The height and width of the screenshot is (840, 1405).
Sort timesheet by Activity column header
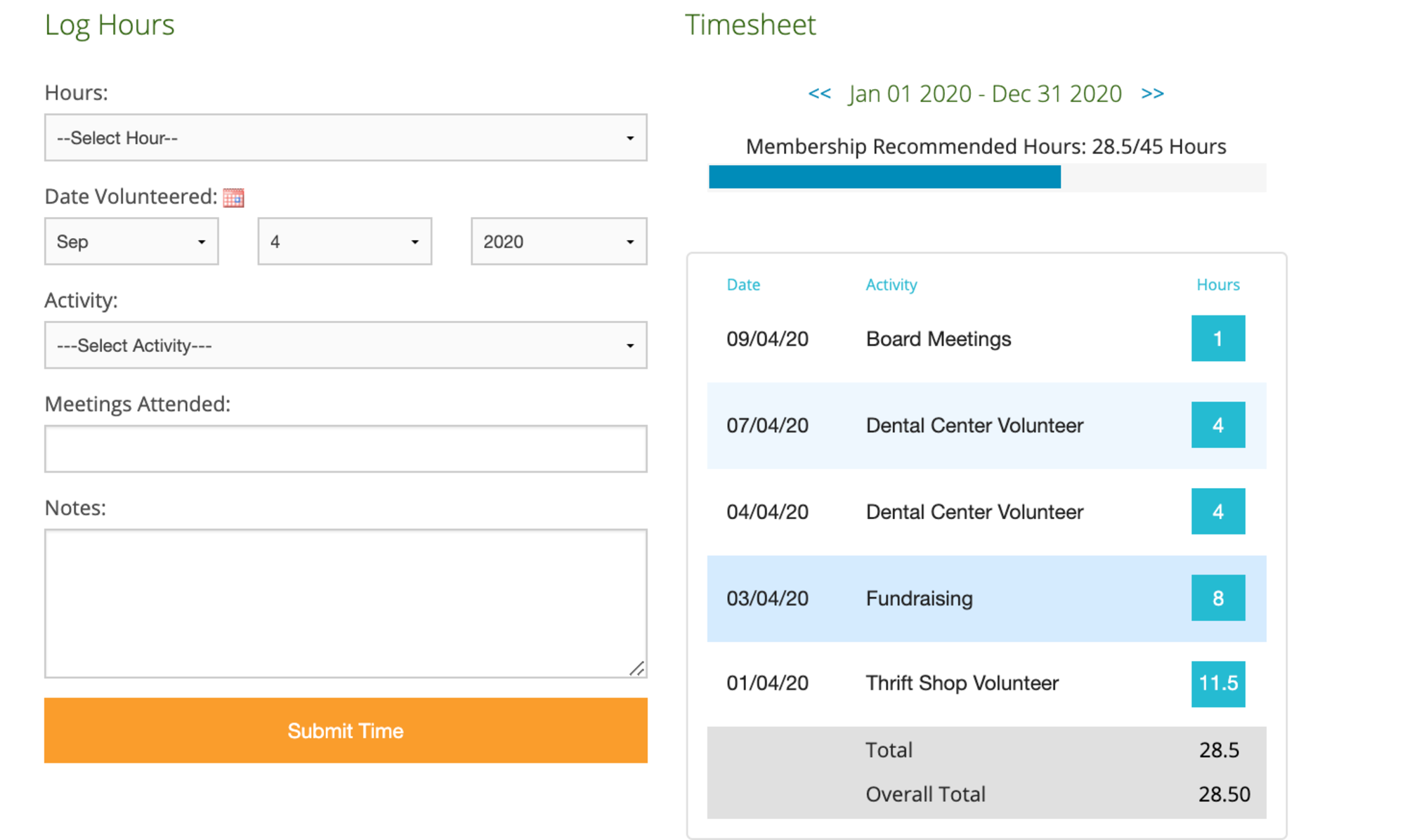pyautogui.click(x=891, y=284)
